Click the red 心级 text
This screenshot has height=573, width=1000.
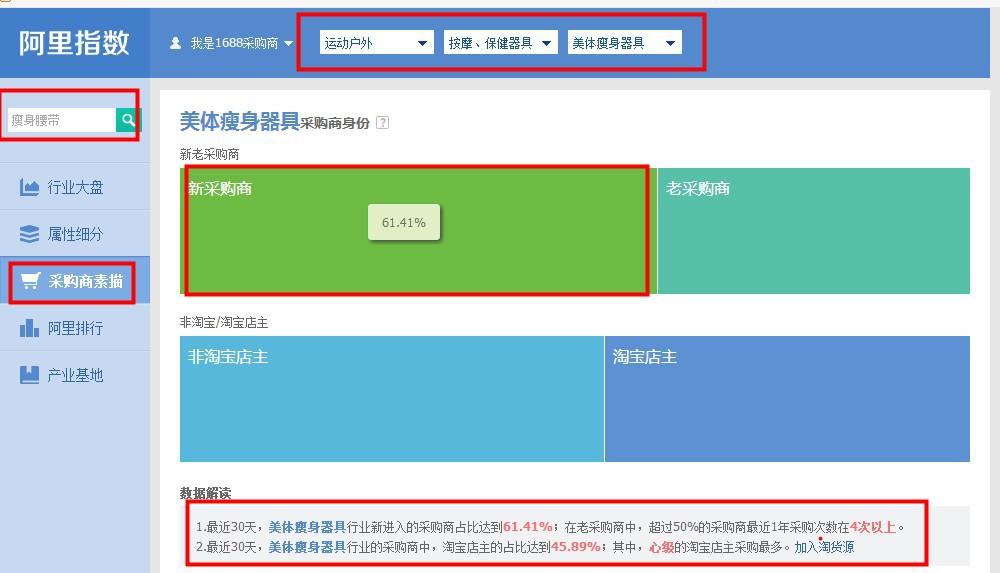click(661, 547)
